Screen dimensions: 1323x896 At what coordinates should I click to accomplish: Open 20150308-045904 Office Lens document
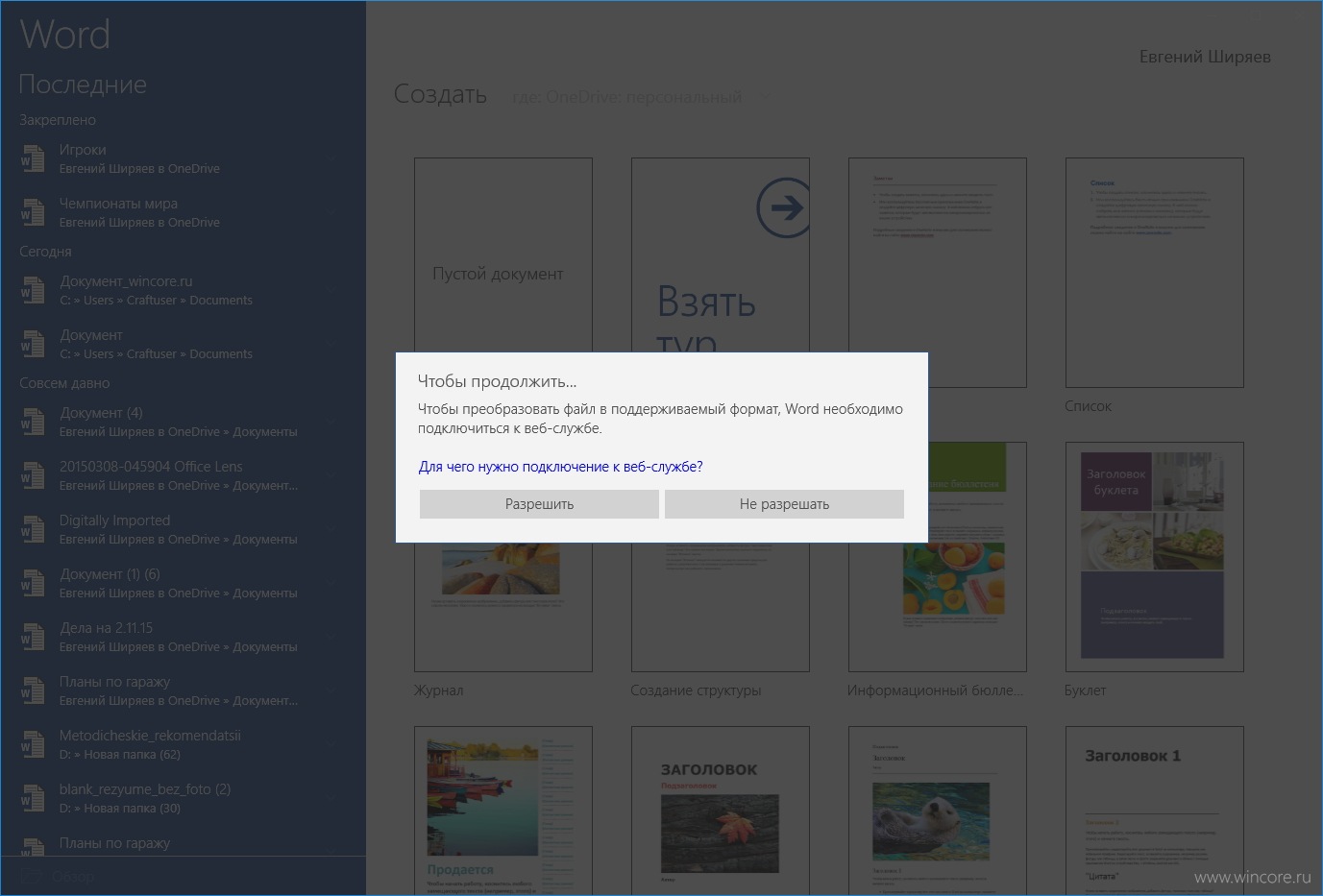point(183,475)
